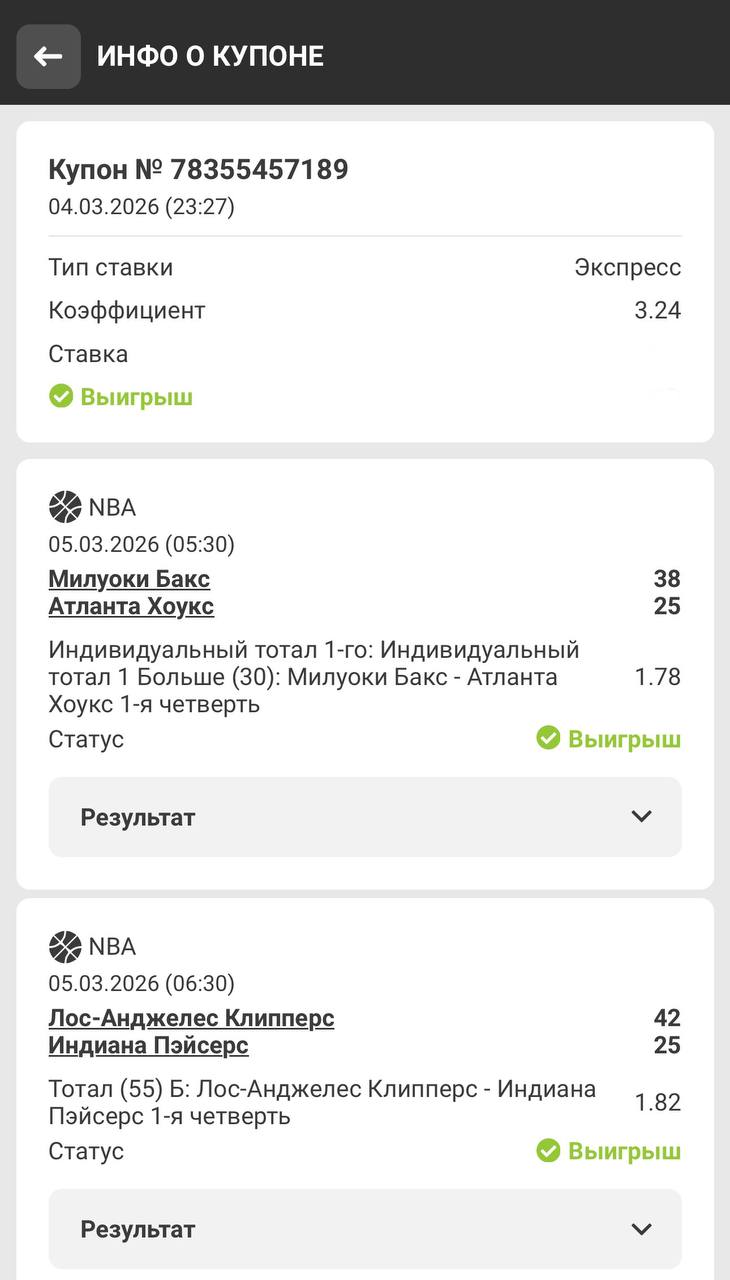Open the Атланта Хоукс team link
Screen dimensions: 730x1280
[x=131, y=606]
